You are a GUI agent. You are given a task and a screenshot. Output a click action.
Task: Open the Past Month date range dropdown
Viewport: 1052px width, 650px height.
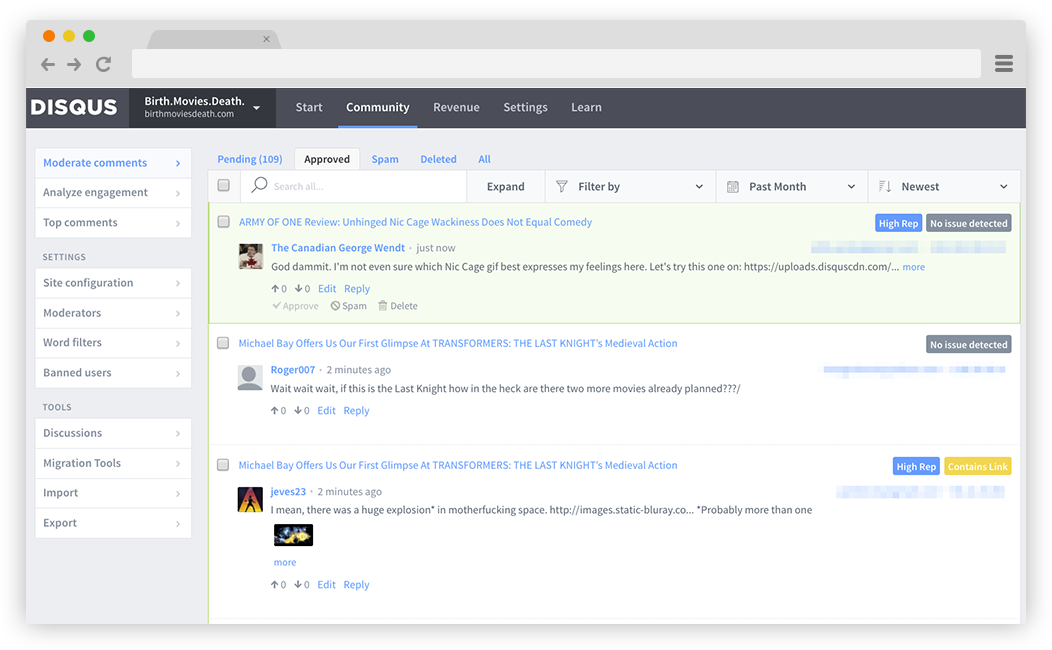(792, 186)
